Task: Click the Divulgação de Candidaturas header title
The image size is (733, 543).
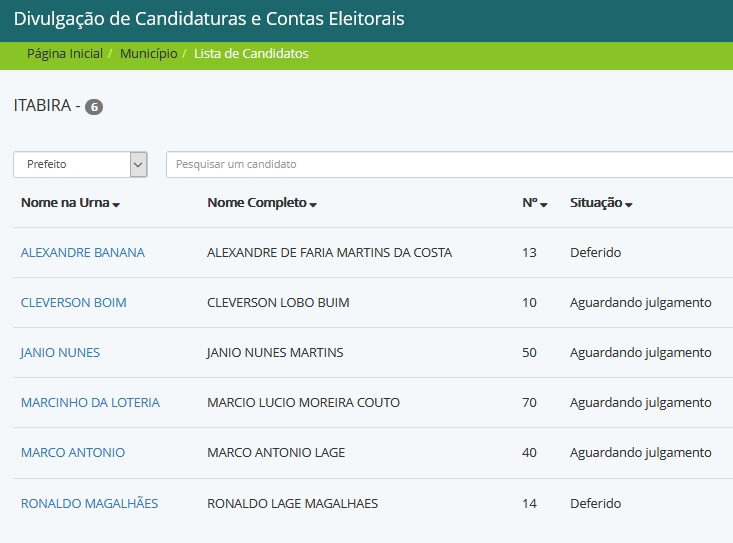Action: pyautogui.click(x=209, y=19)
